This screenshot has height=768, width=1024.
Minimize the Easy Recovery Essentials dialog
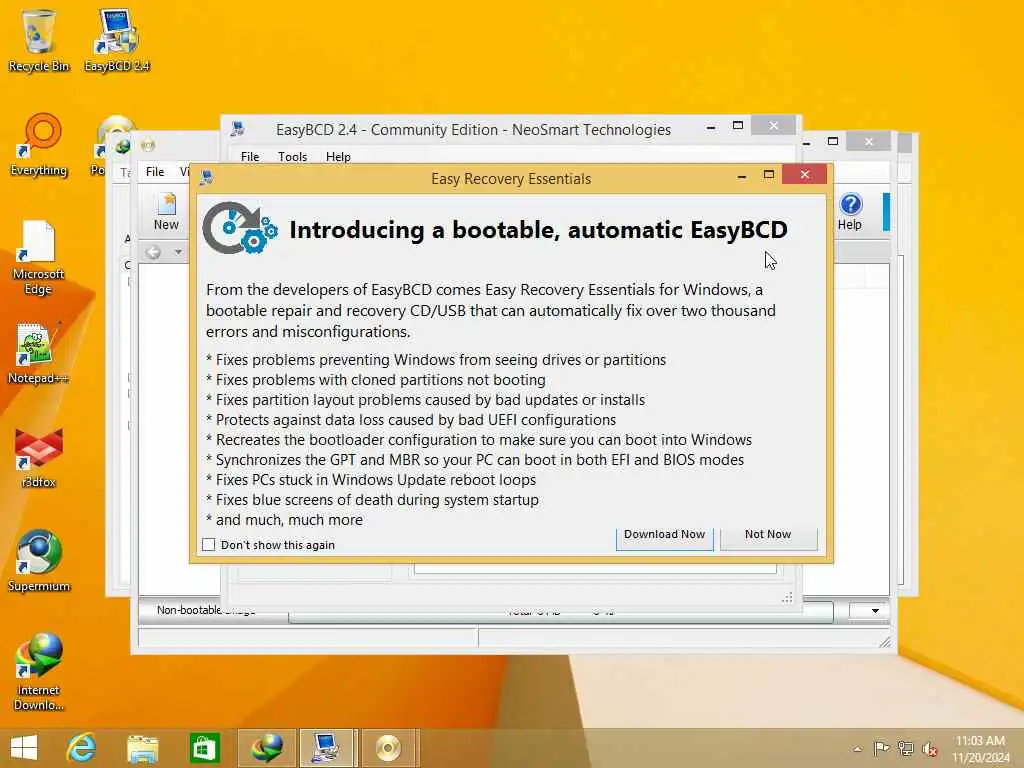(x=741, y=176)
